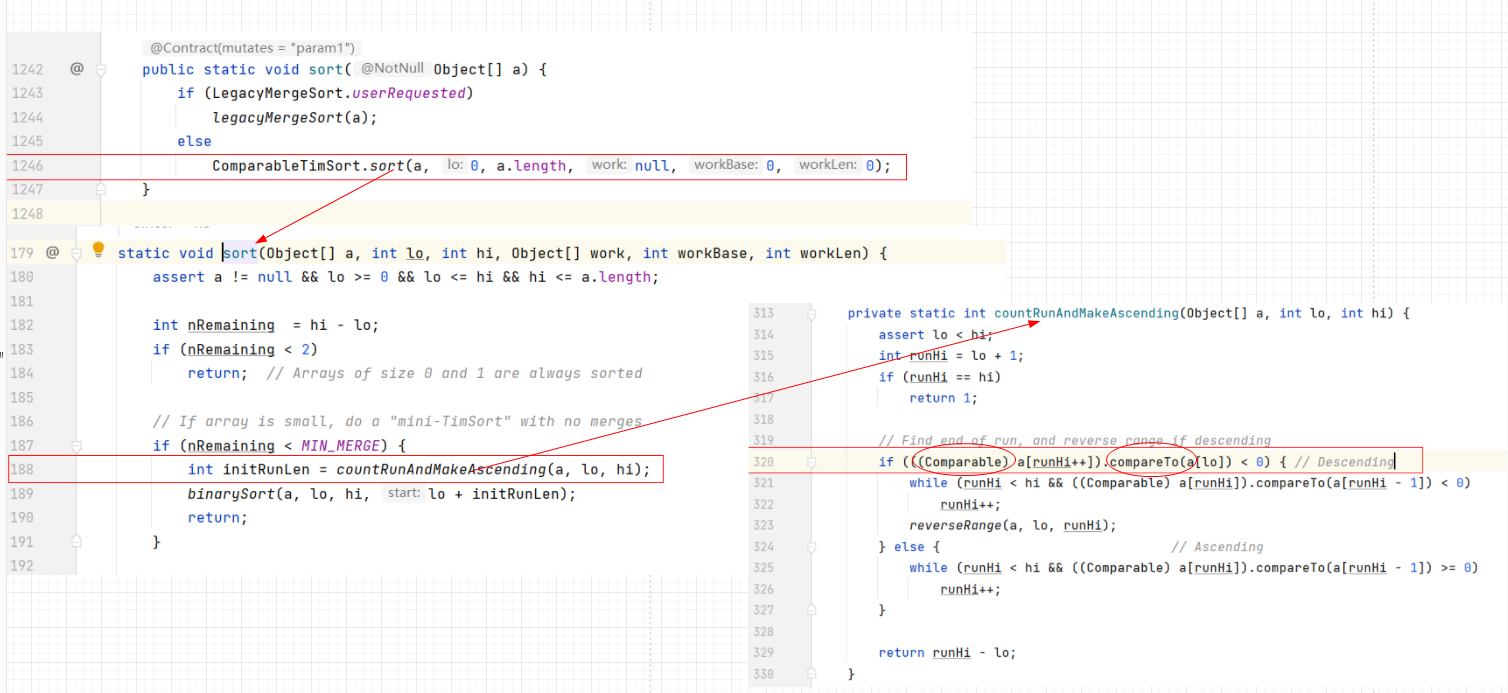This screenshot has width=1508, height=693.
Task: Click the @NotNull inlay hint
Action: point(392,69)
